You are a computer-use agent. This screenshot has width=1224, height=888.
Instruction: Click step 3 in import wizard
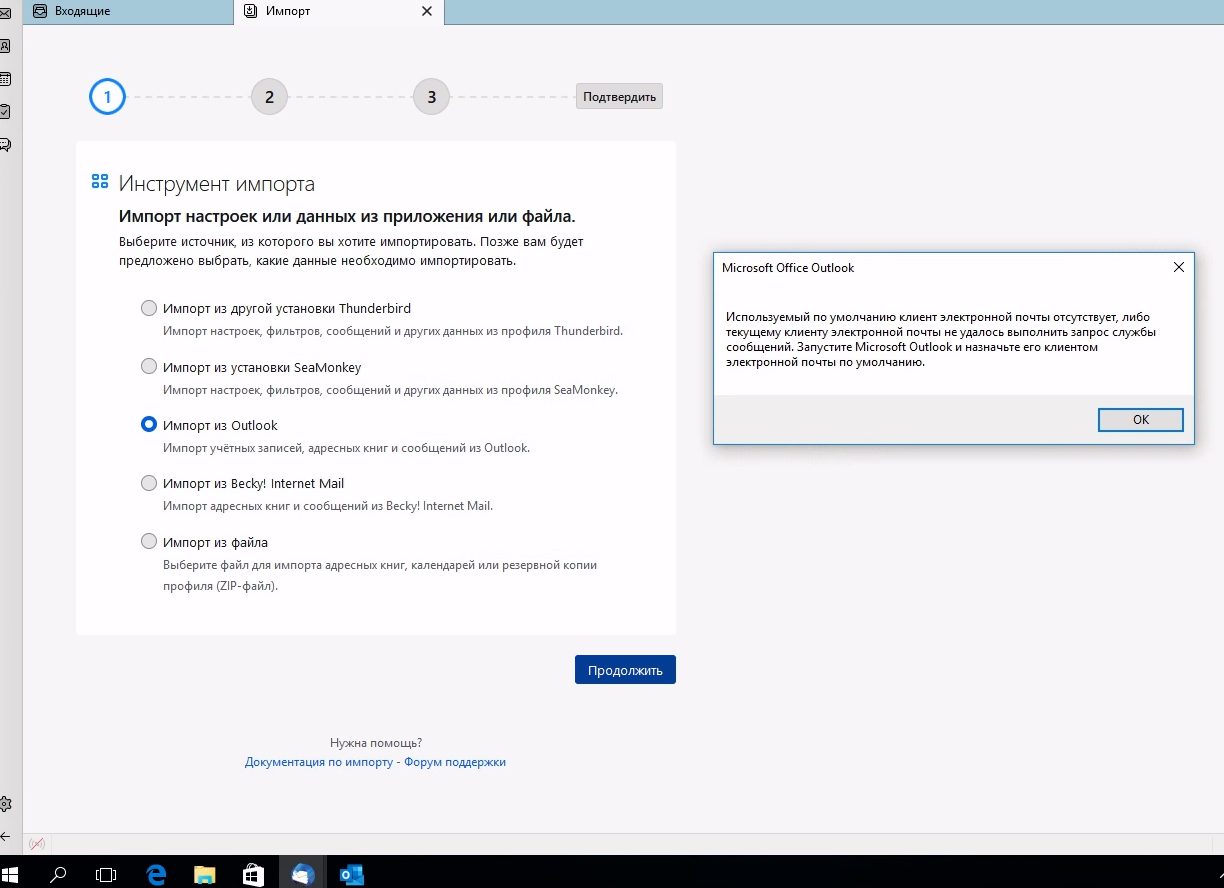coord(431,97)
